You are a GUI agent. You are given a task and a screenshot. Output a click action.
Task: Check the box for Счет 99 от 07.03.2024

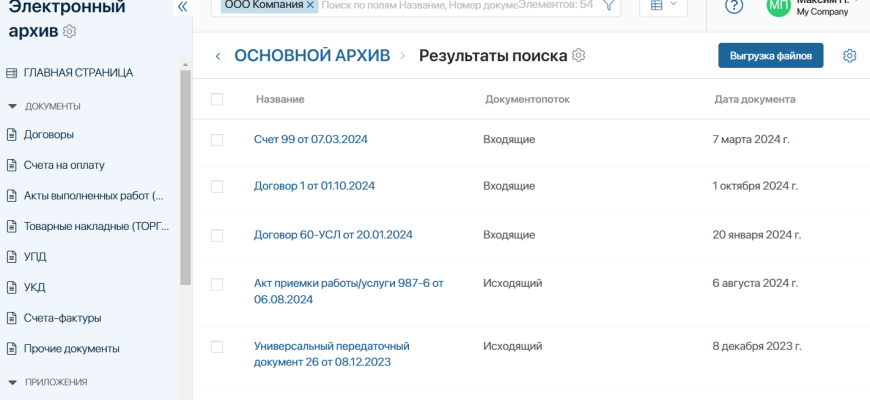point(217,140)
